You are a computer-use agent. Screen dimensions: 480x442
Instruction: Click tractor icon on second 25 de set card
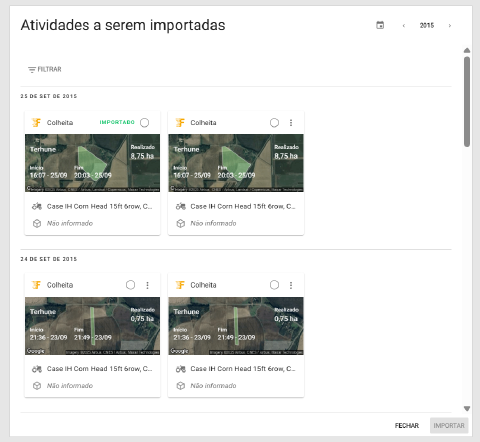pos(181,207)
